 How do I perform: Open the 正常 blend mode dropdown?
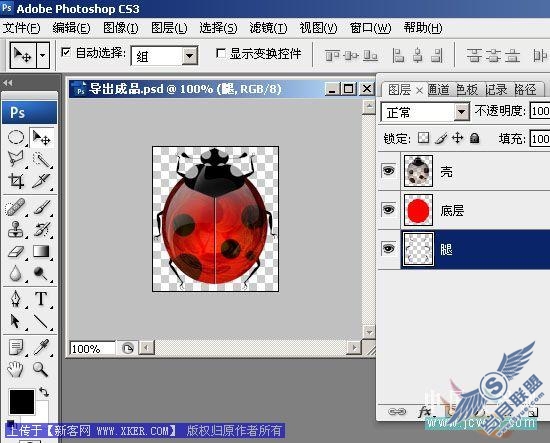coord(462,112)
